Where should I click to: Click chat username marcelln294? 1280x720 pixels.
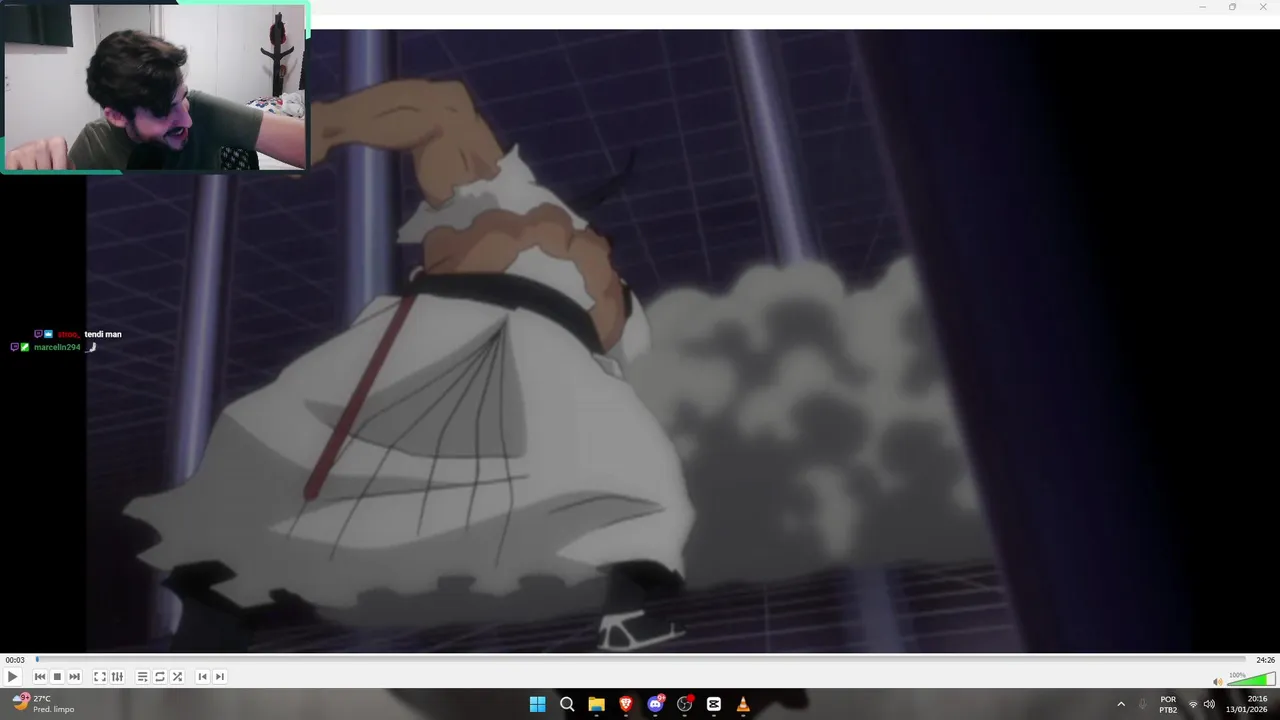tap(57, 347)
